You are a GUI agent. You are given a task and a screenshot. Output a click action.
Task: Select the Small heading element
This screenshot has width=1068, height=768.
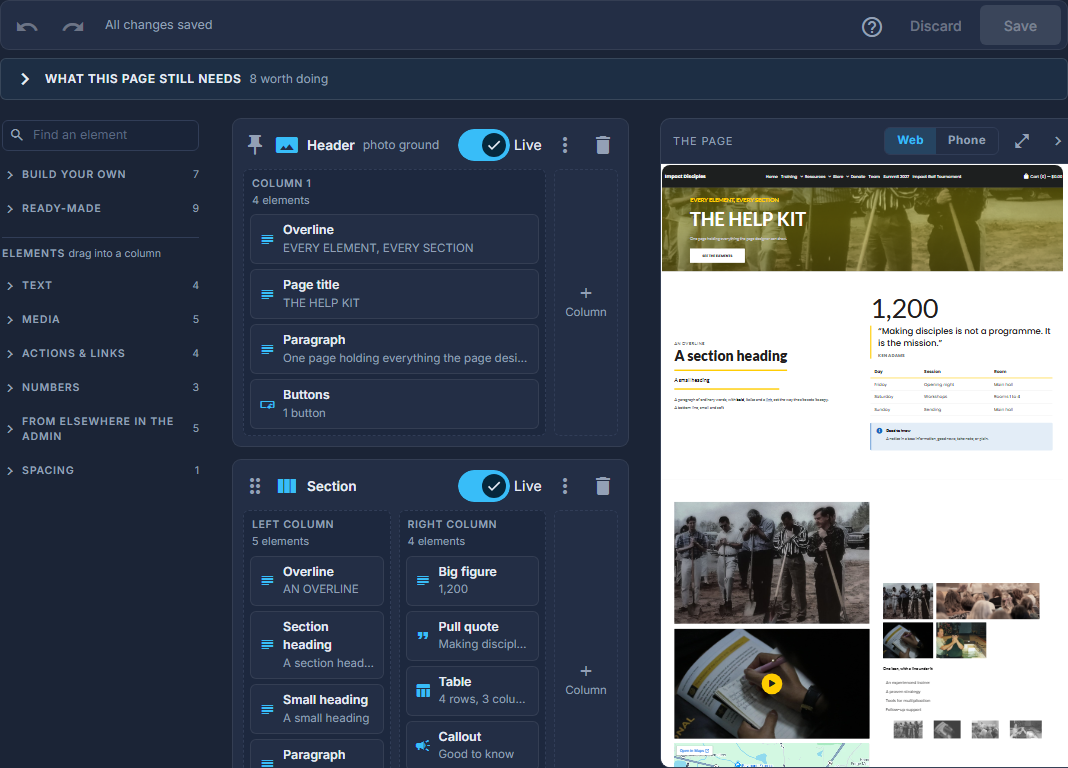317,709
